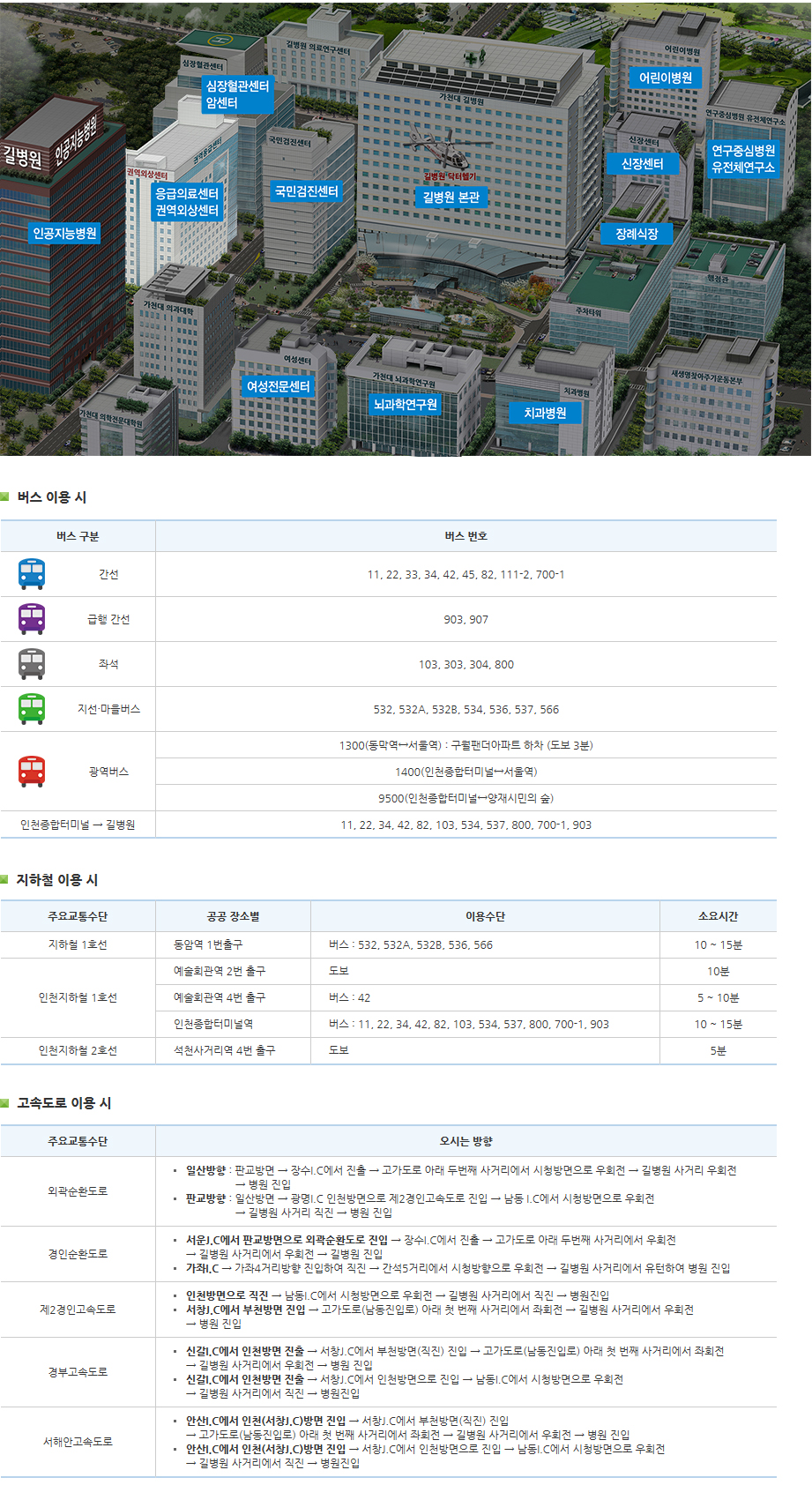The image size is (812, 1500).
Task: Click the 연구중심병원 유전체연구소 label
Action: coord(743,159)
